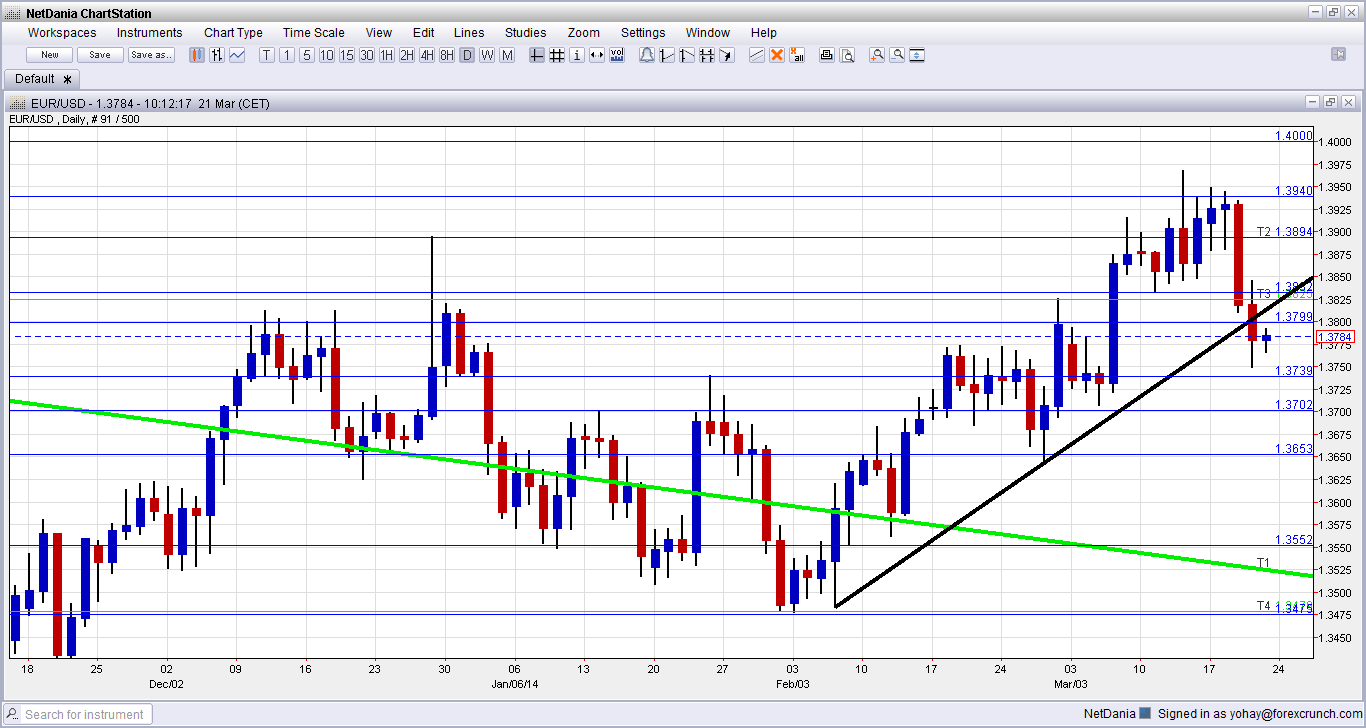
Task: Open print preview
Action: click(x=847, y=55)
